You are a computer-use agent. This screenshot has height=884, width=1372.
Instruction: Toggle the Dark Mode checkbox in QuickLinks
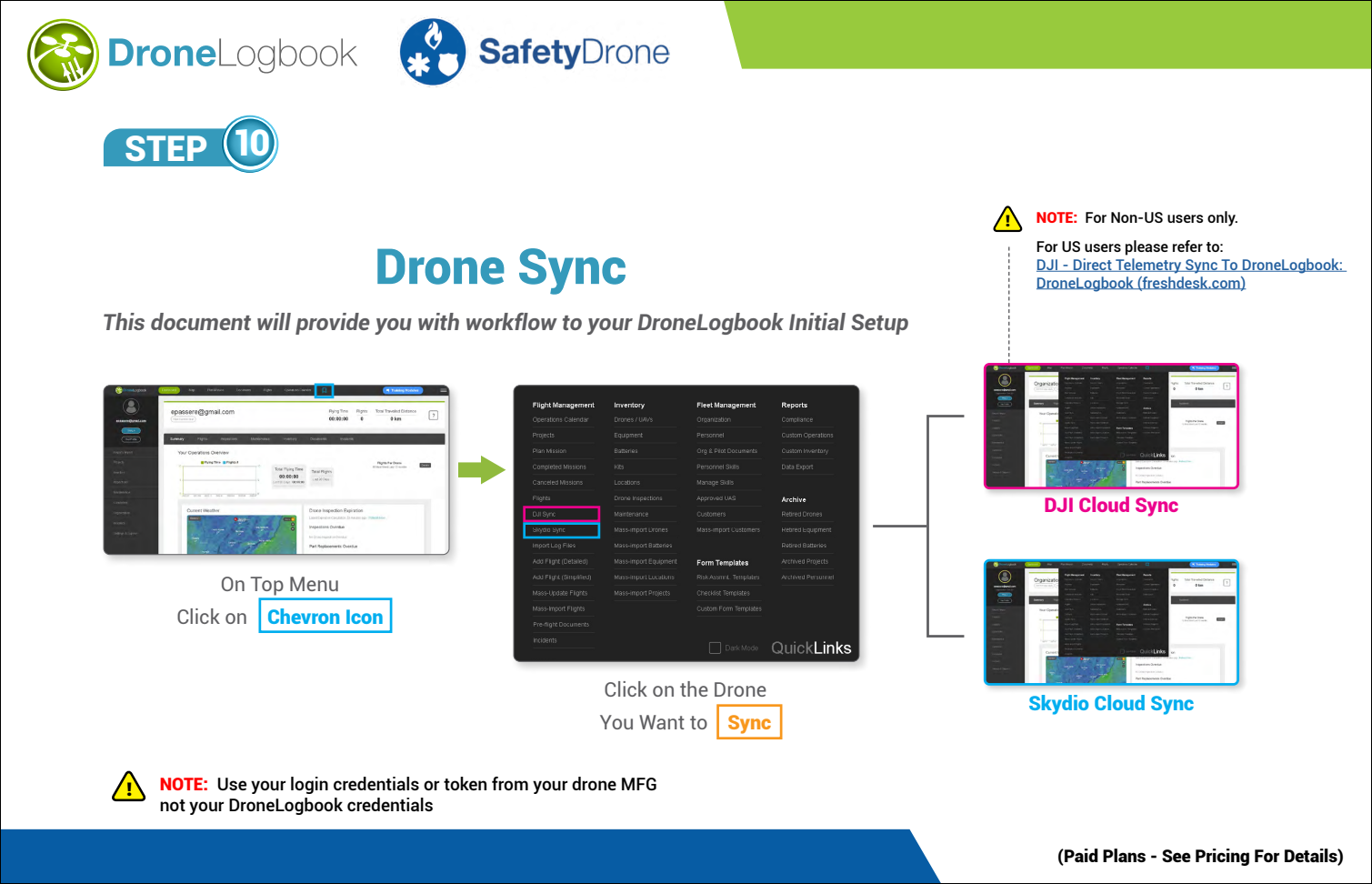click(715, 648)
